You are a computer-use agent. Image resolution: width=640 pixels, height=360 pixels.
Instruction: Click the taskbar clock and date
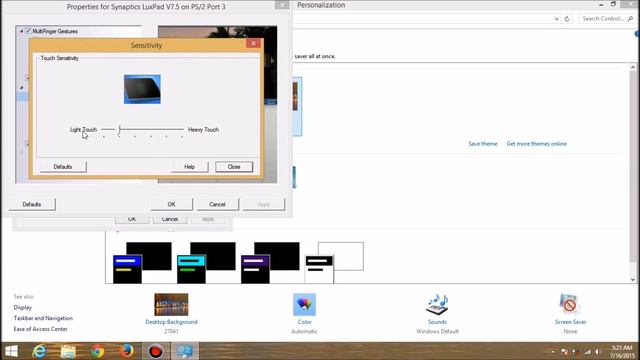[x=622, y=351]
